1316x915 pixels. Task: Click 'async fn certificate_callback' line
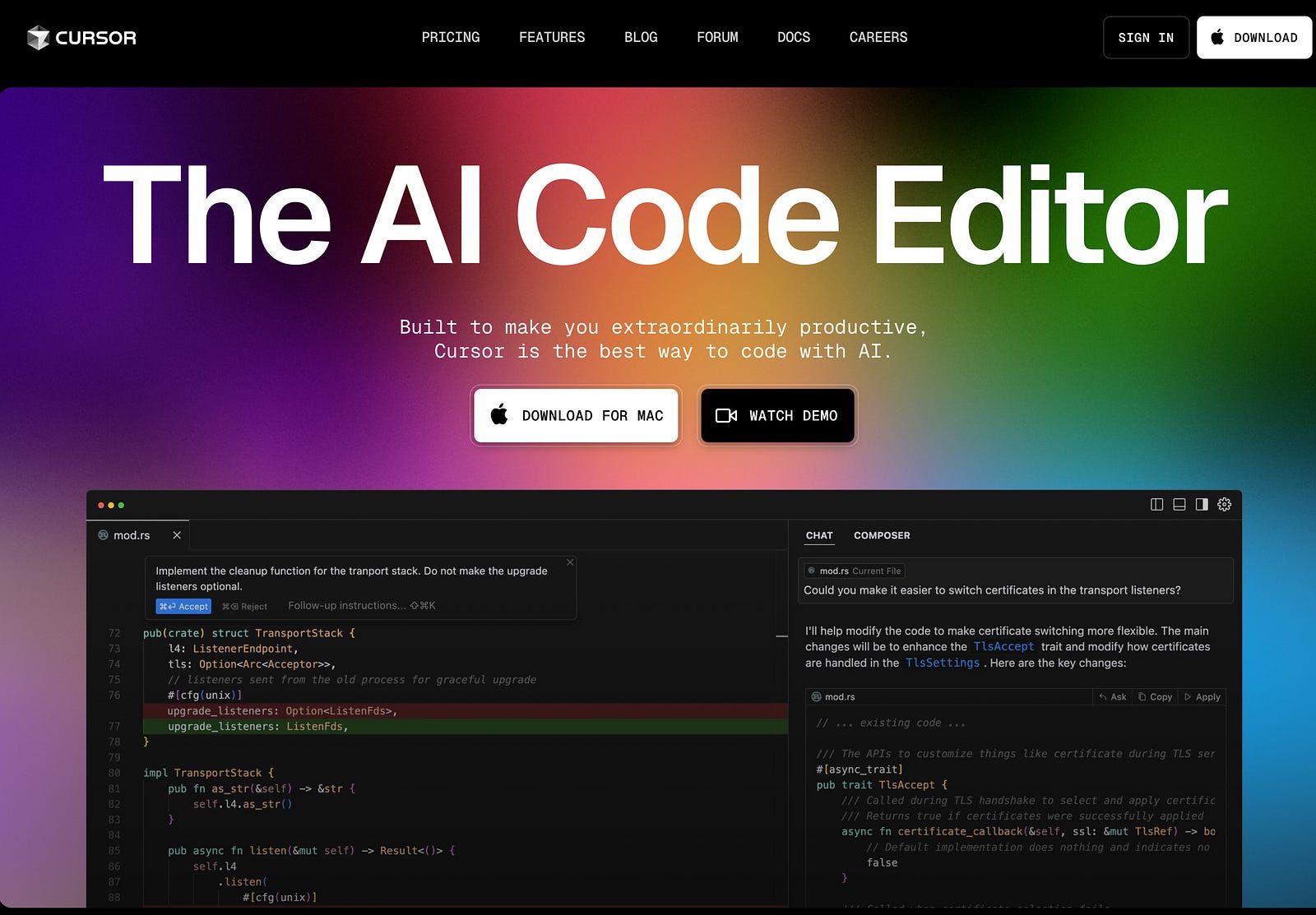coord(1028,832)
